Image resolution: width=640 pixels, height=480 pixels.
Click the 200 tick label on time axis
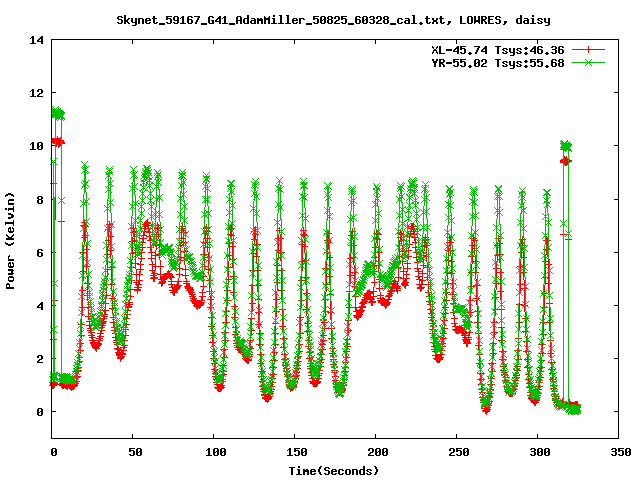376,452
